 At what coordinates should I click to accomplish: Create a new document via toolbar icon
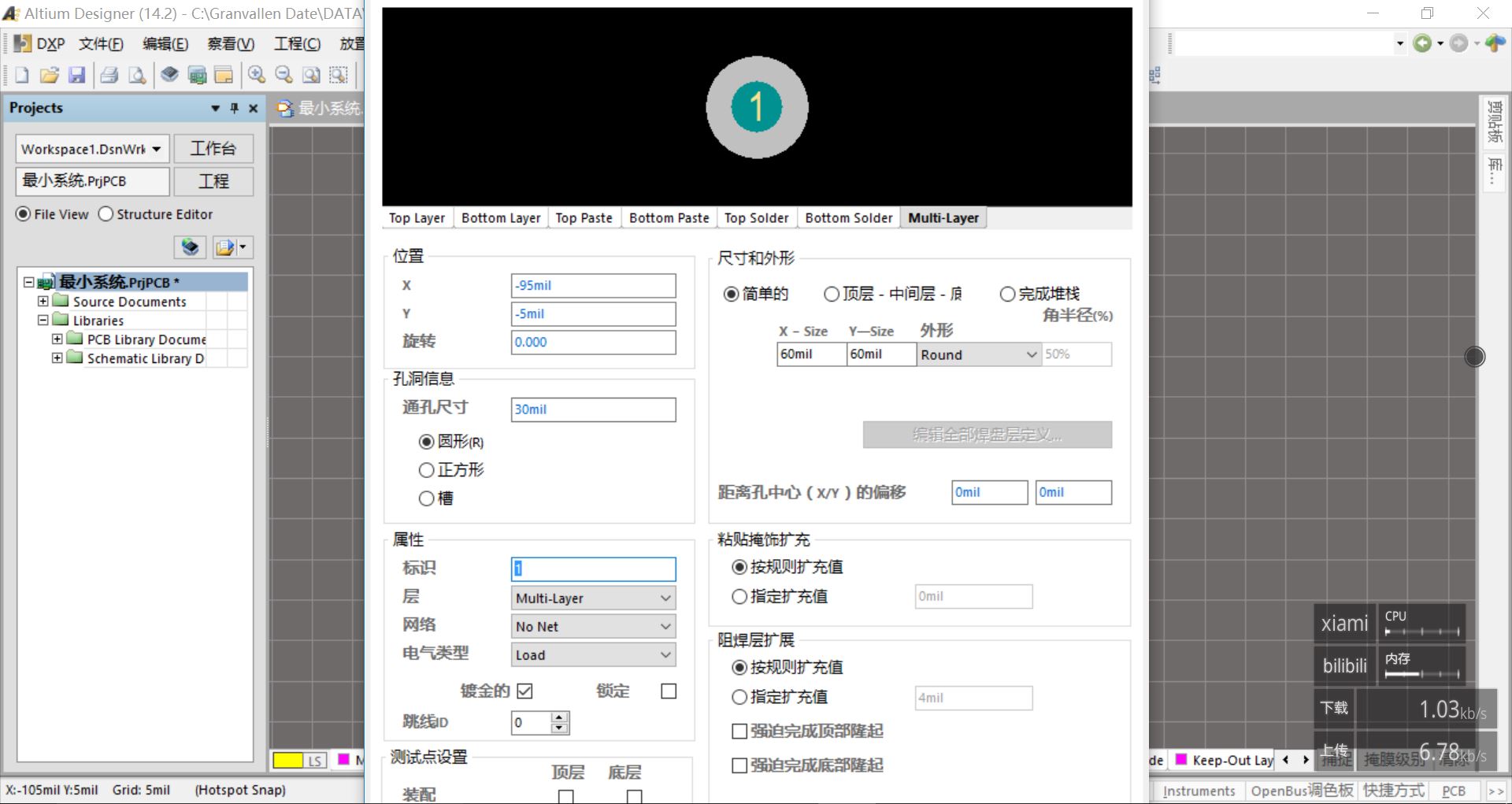tap(22, 75)
